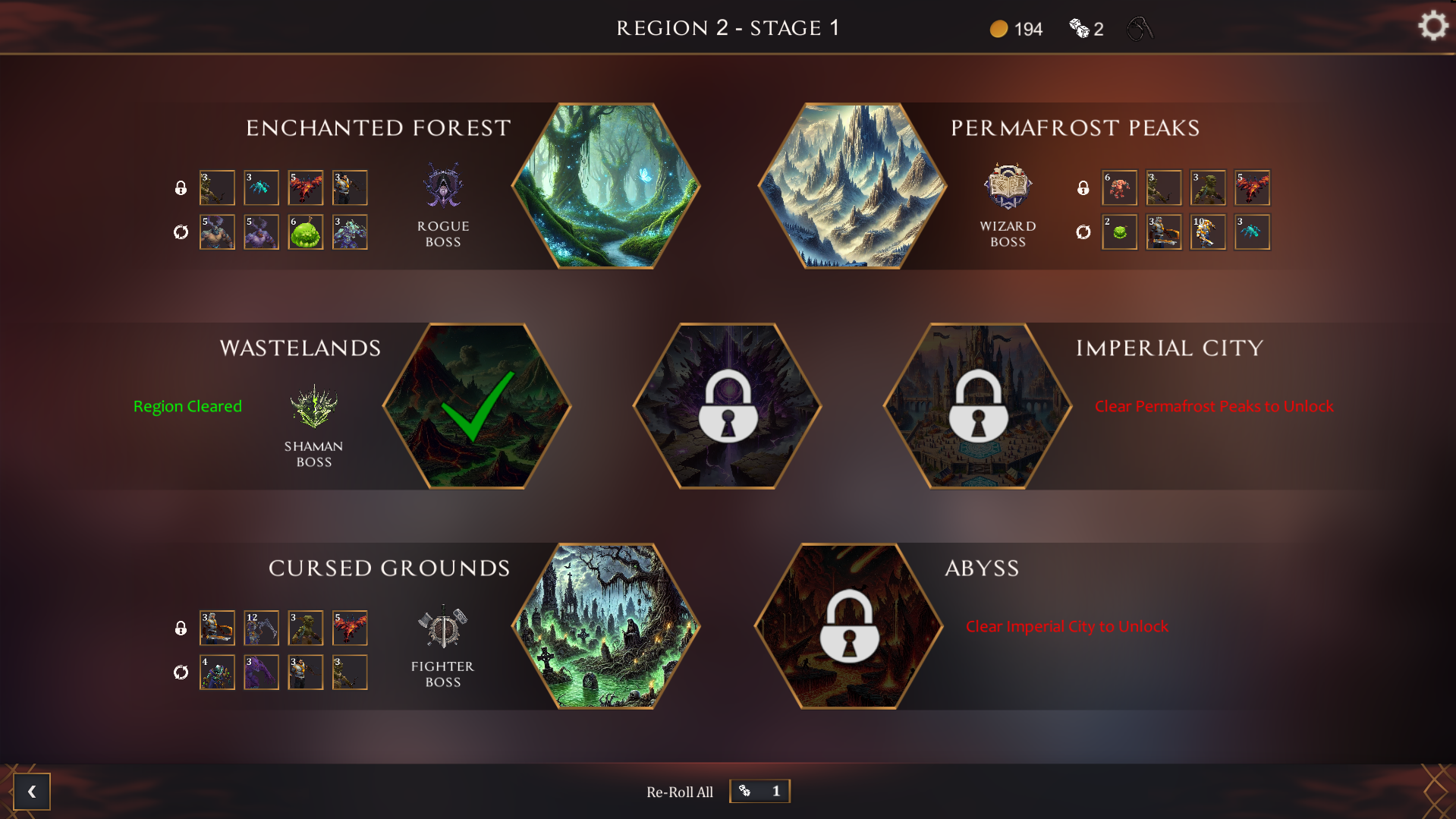Click the Wizard Boss emblem

(x=1008, y=185)
